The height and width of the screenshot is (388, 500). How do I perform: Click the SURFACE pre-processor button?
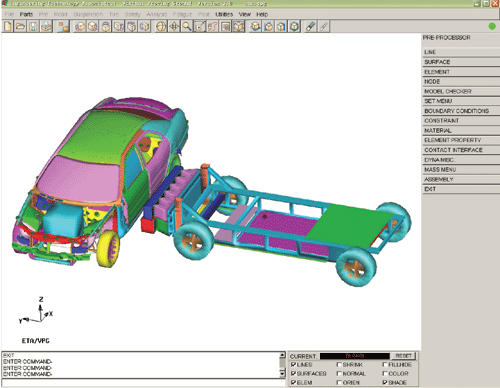tap(461, 62)
